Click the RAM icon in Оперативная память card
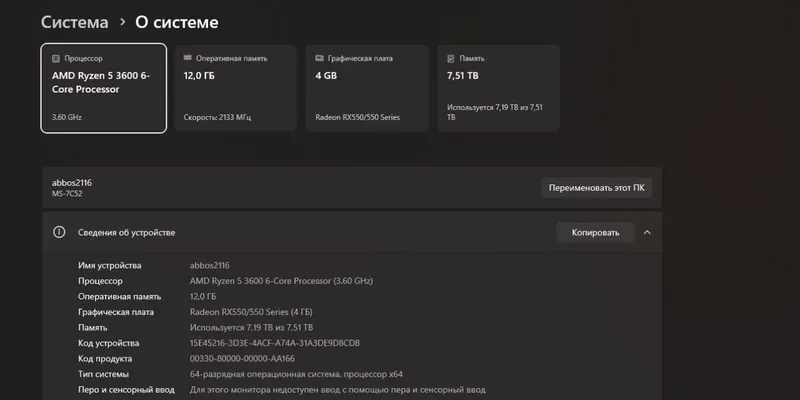The width and height of the screenshot is (800, 400). coord(187,58)
